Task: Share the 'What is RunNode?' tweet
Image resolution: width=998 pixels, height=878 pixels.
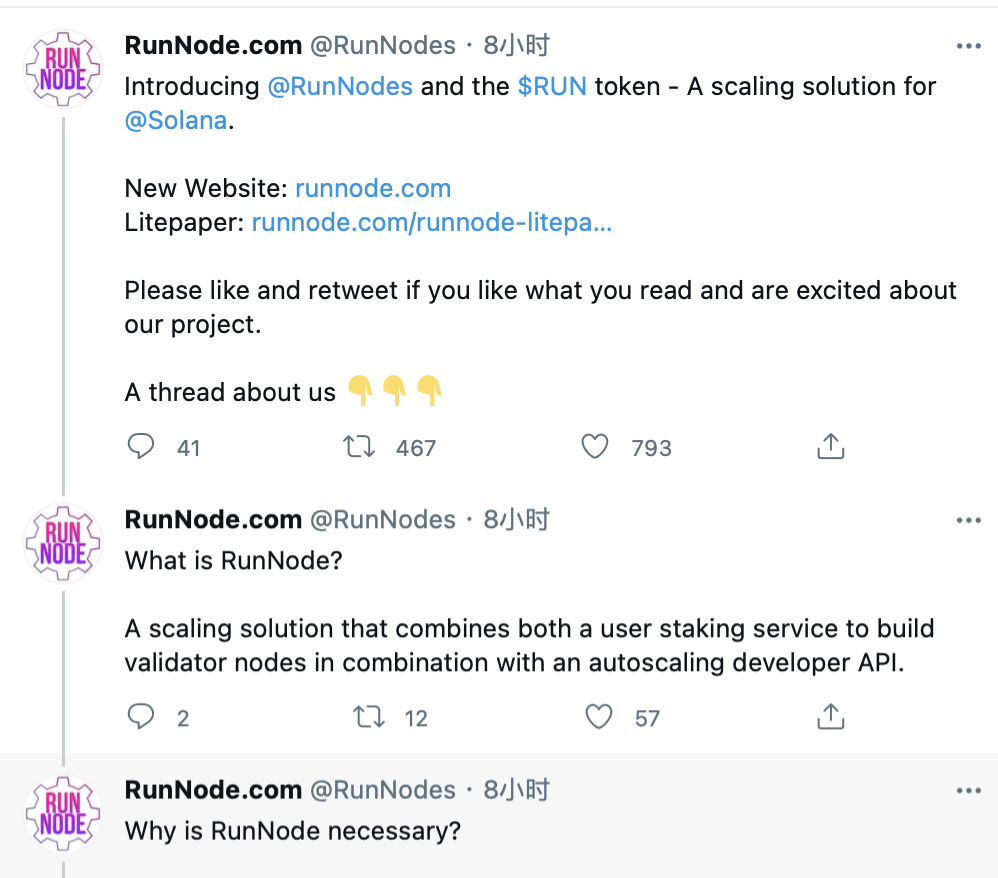Action: [x=831, y=716]
